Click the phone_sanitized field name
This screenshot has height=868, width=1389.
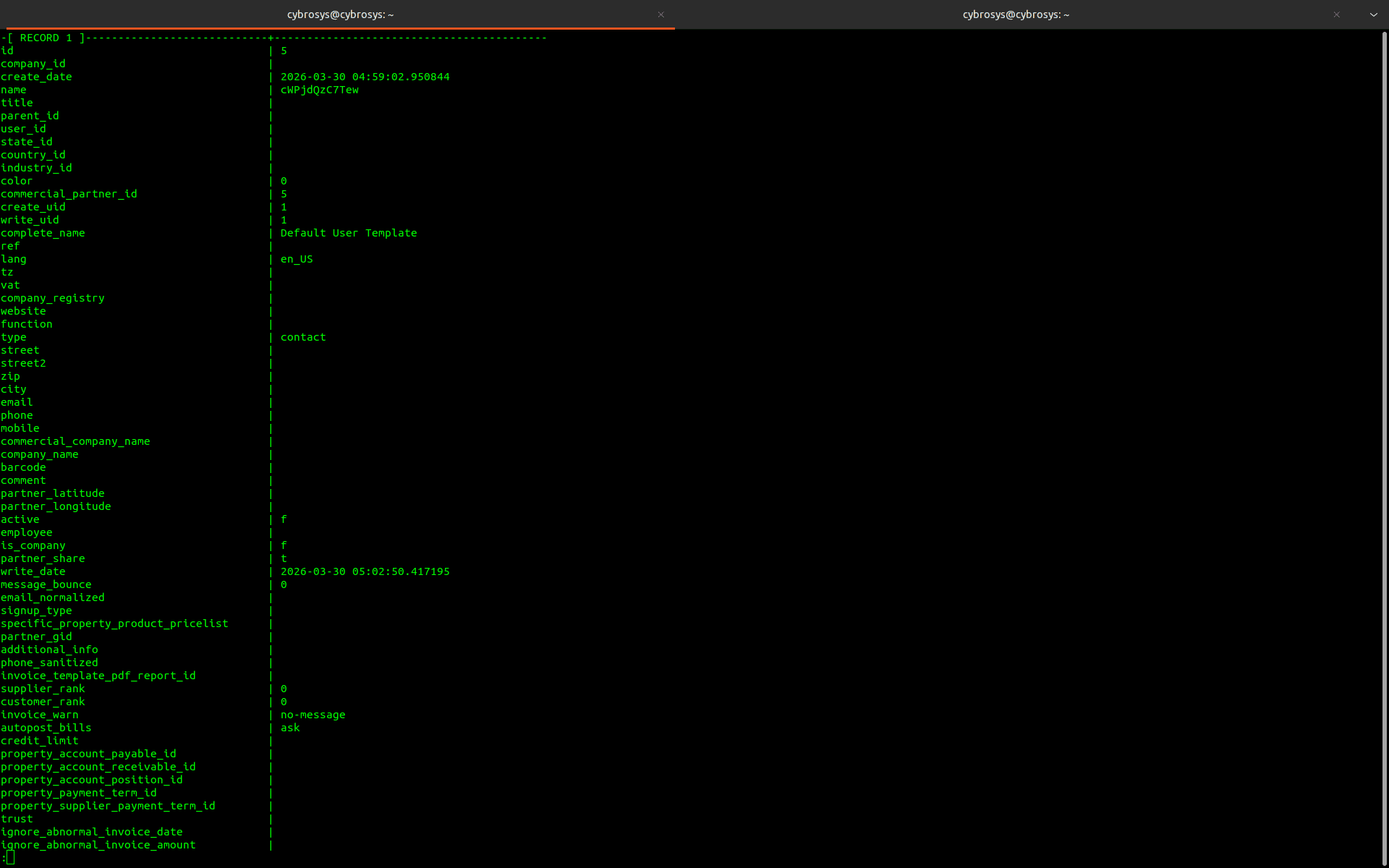coord(49,663)
